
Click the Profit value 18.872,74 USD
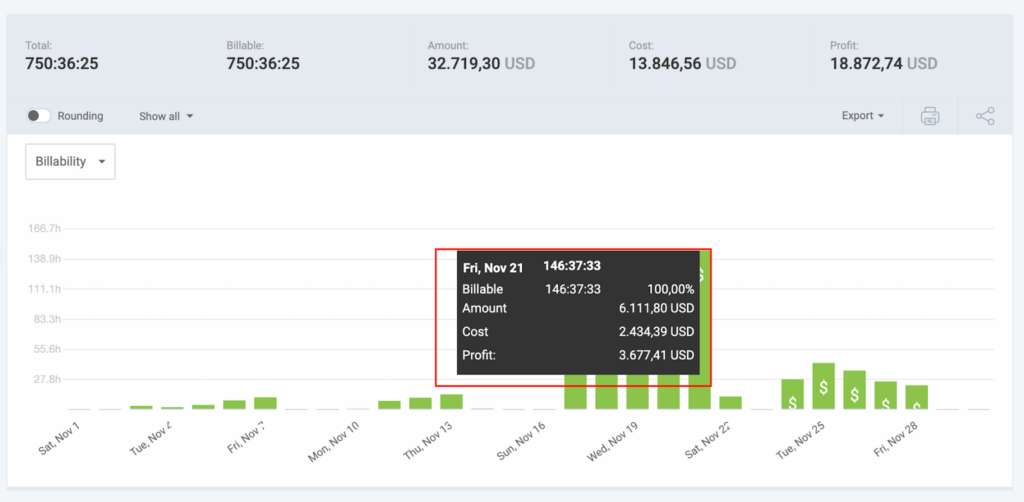(x=884, y=64)
